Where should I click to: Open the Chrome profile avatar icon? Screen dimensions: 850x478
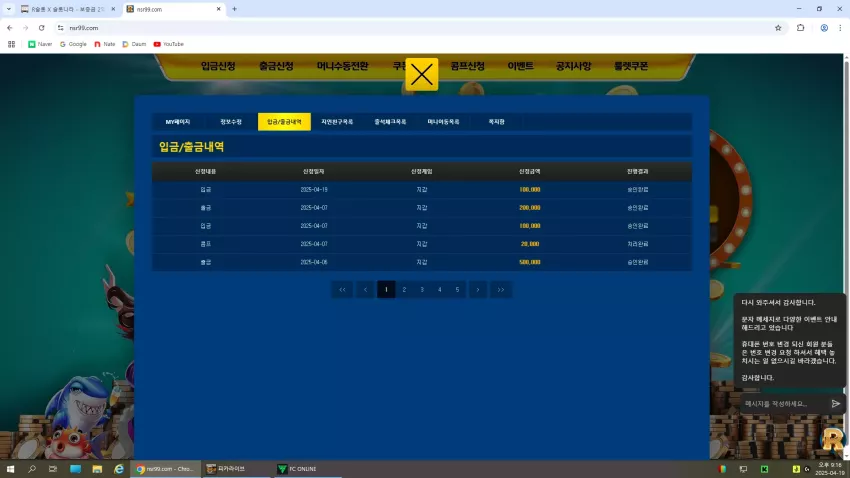[824, 28]
